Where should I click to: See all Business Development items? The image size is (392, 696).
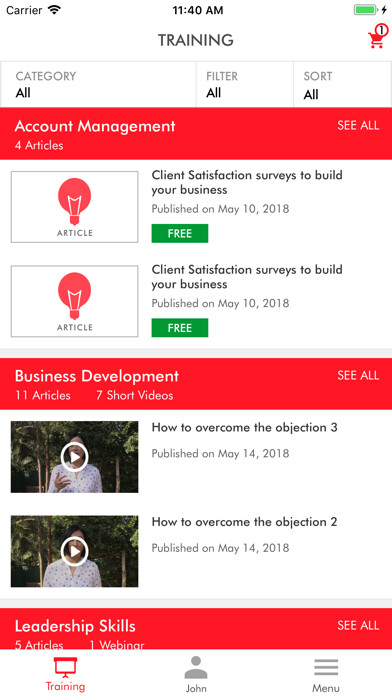point(358,376)
